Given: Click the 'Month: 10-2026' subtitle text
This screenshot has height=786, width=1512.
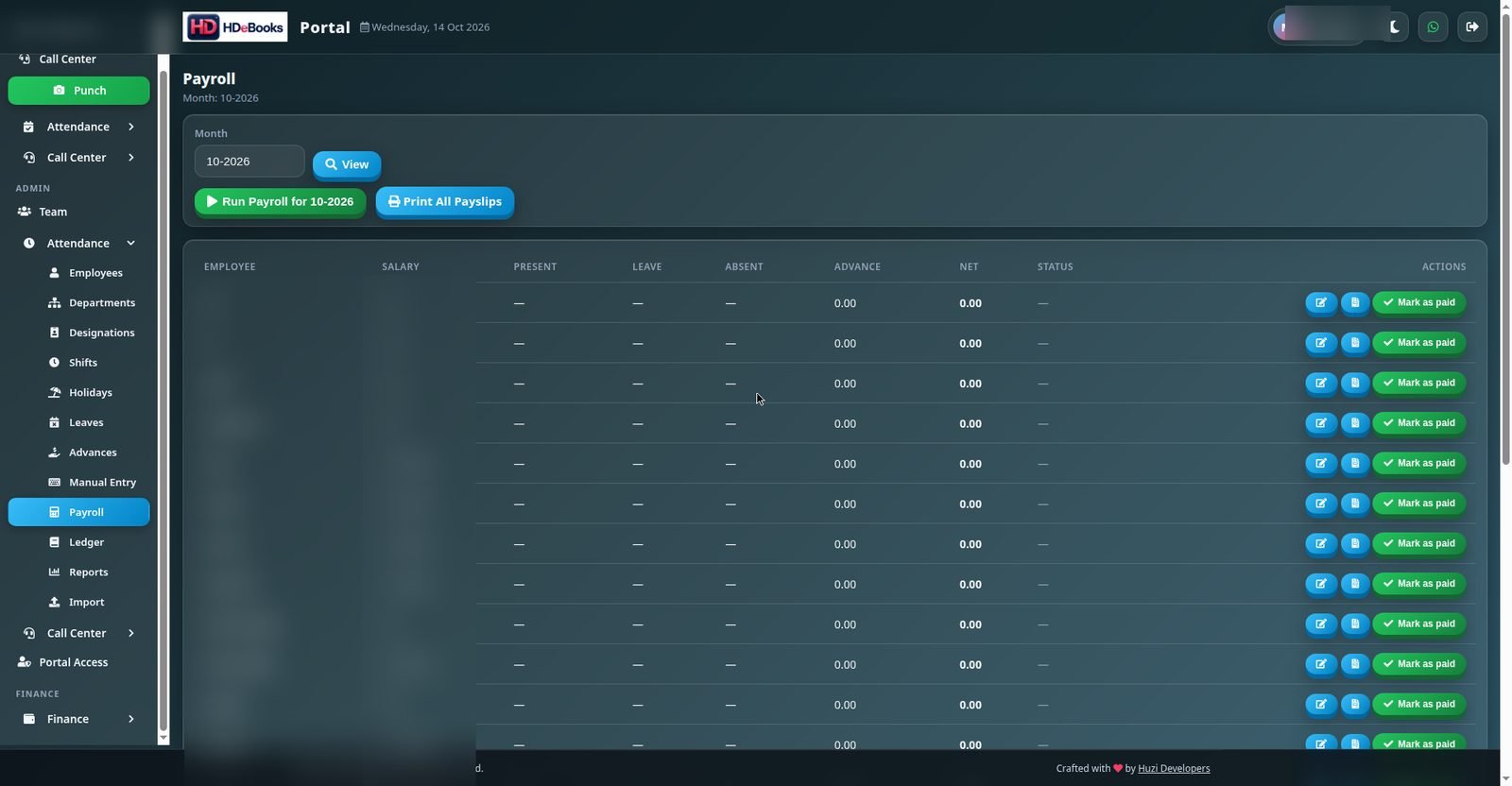Looking at the screenshot, I should pos(220,98).
